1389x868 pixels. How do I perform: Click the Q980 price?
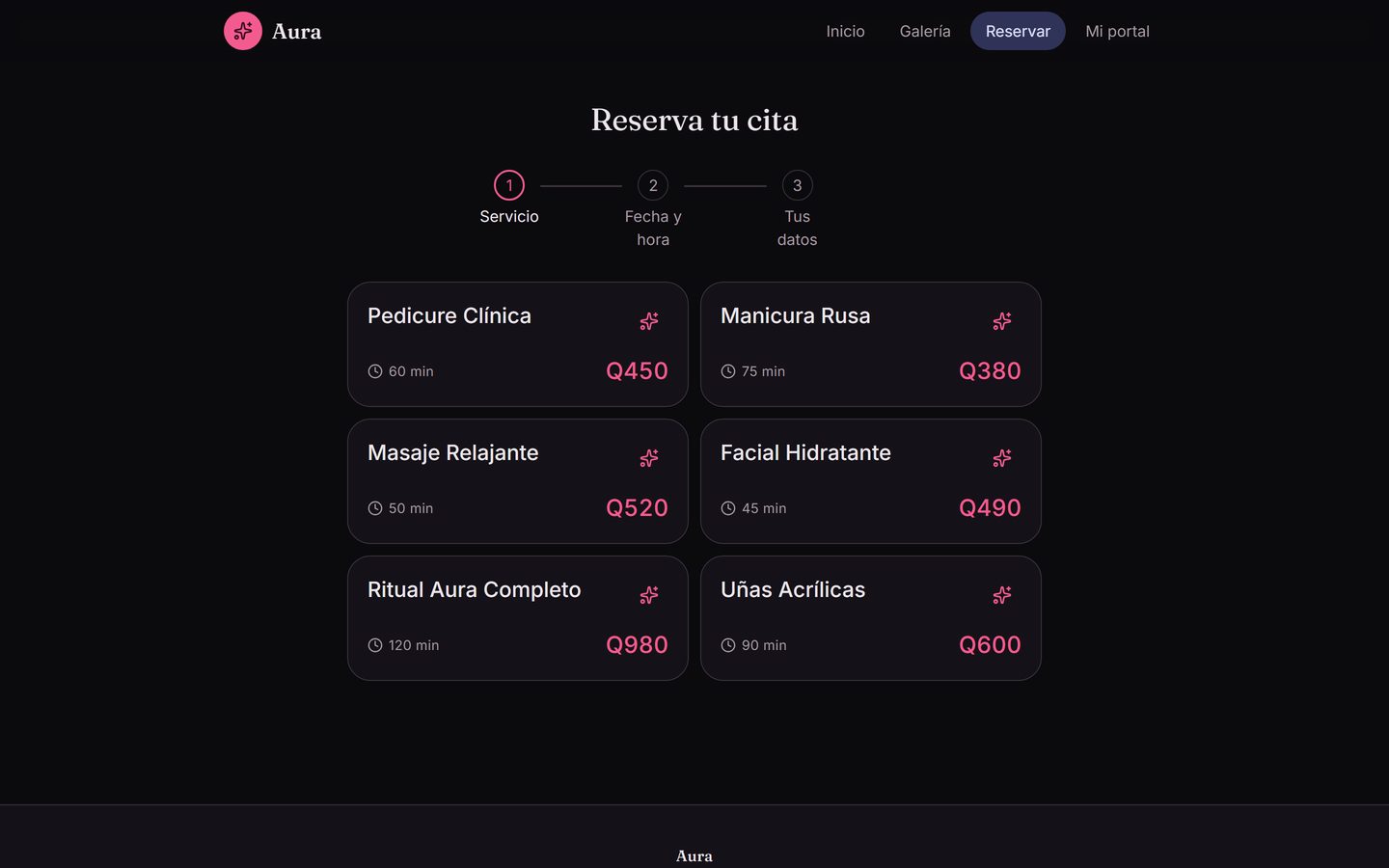pos(637,645)
